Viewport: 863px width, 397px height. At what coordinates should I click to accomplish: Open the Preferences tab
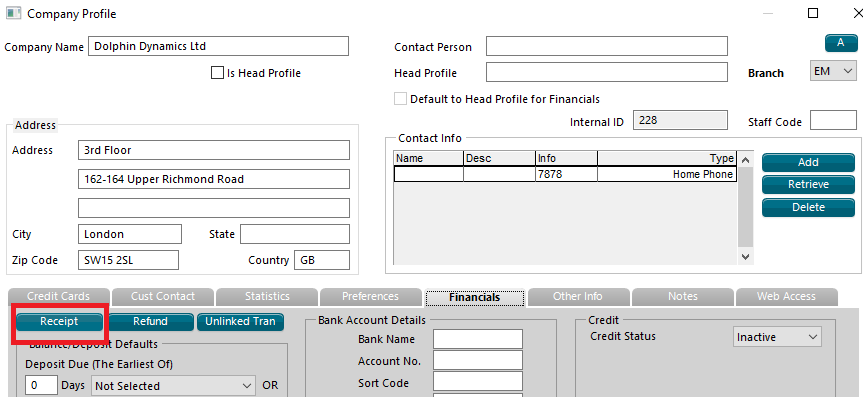370,297
